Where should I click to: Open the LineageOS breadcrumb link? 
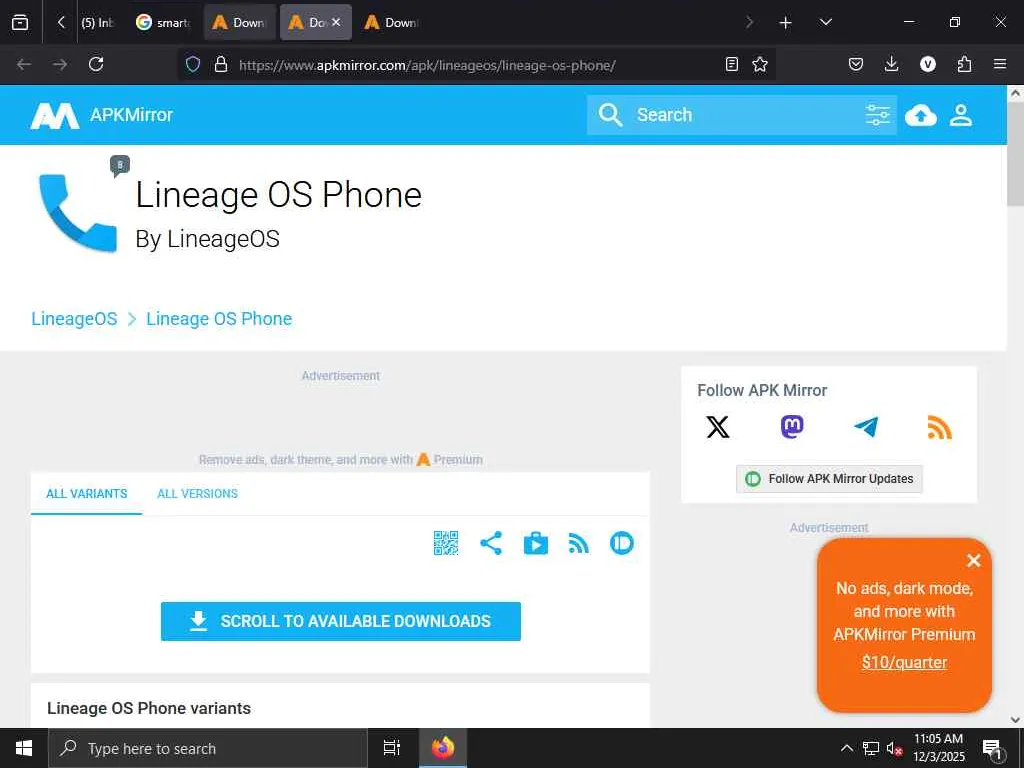tap(74, 319)
